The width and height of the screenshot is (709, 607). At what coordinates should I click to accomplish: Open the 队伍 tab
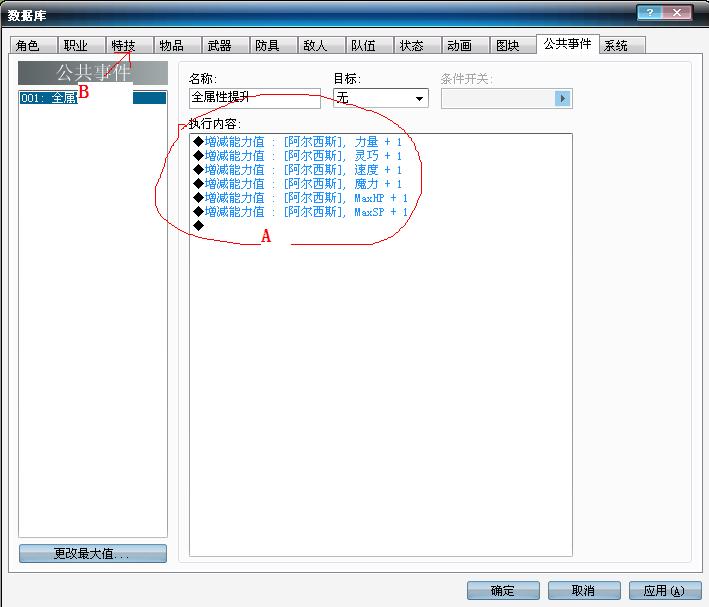(369, 45)
